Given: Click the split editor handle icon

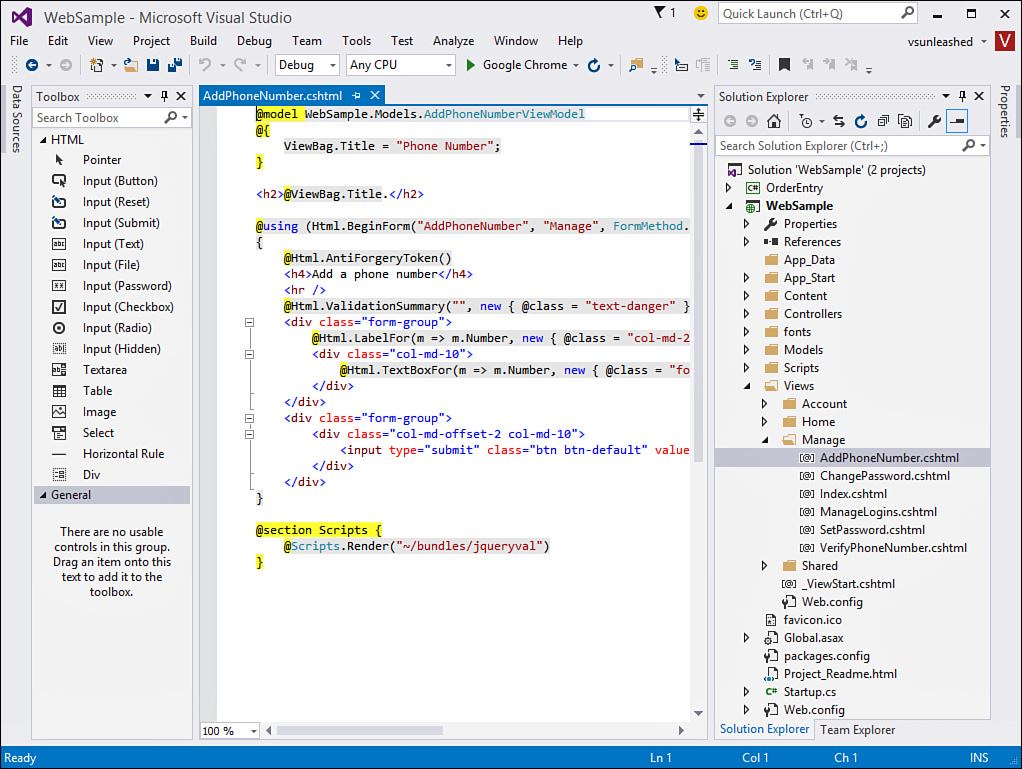Looking at the screenshot, I should pos(698,115).
